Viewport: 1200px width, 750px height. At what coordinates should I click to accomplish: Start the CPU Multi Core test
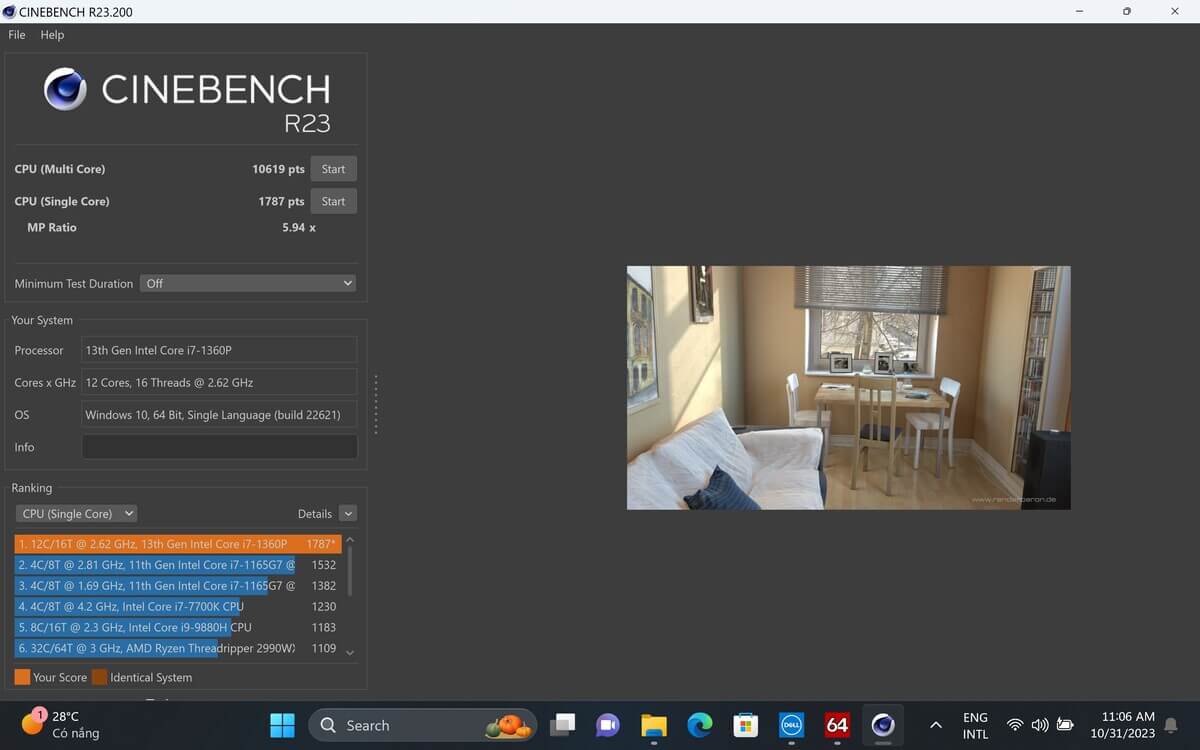pyautogui.click(x=333, y=169)
